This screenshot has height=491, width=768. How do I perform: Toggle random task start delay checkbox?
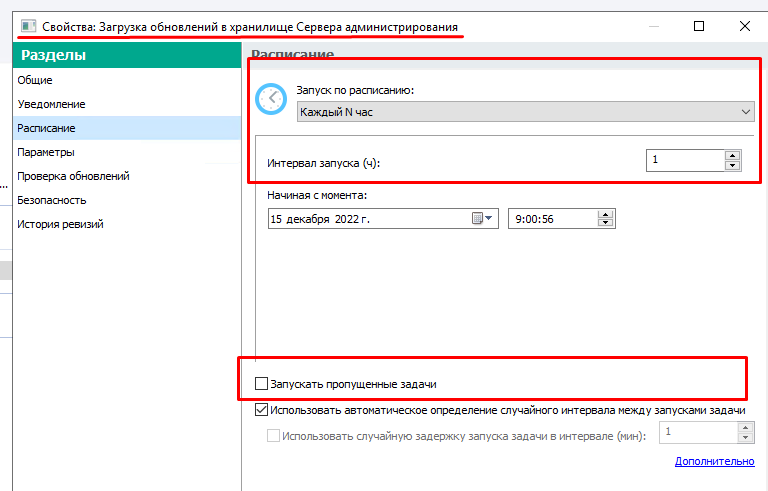tap(273, 436)
